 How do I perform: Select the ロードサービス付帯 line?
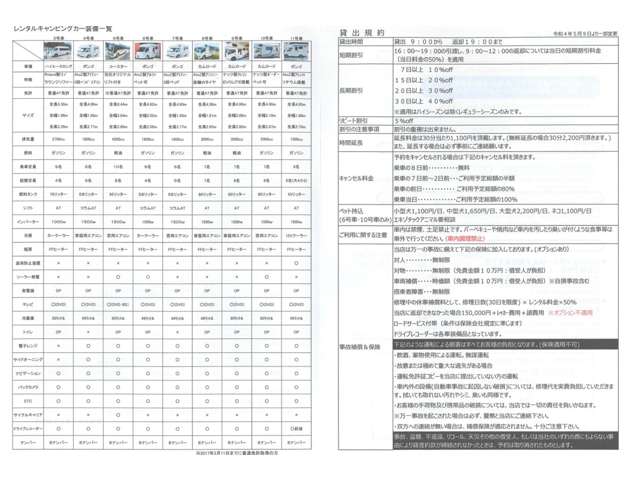click(458, 323)
